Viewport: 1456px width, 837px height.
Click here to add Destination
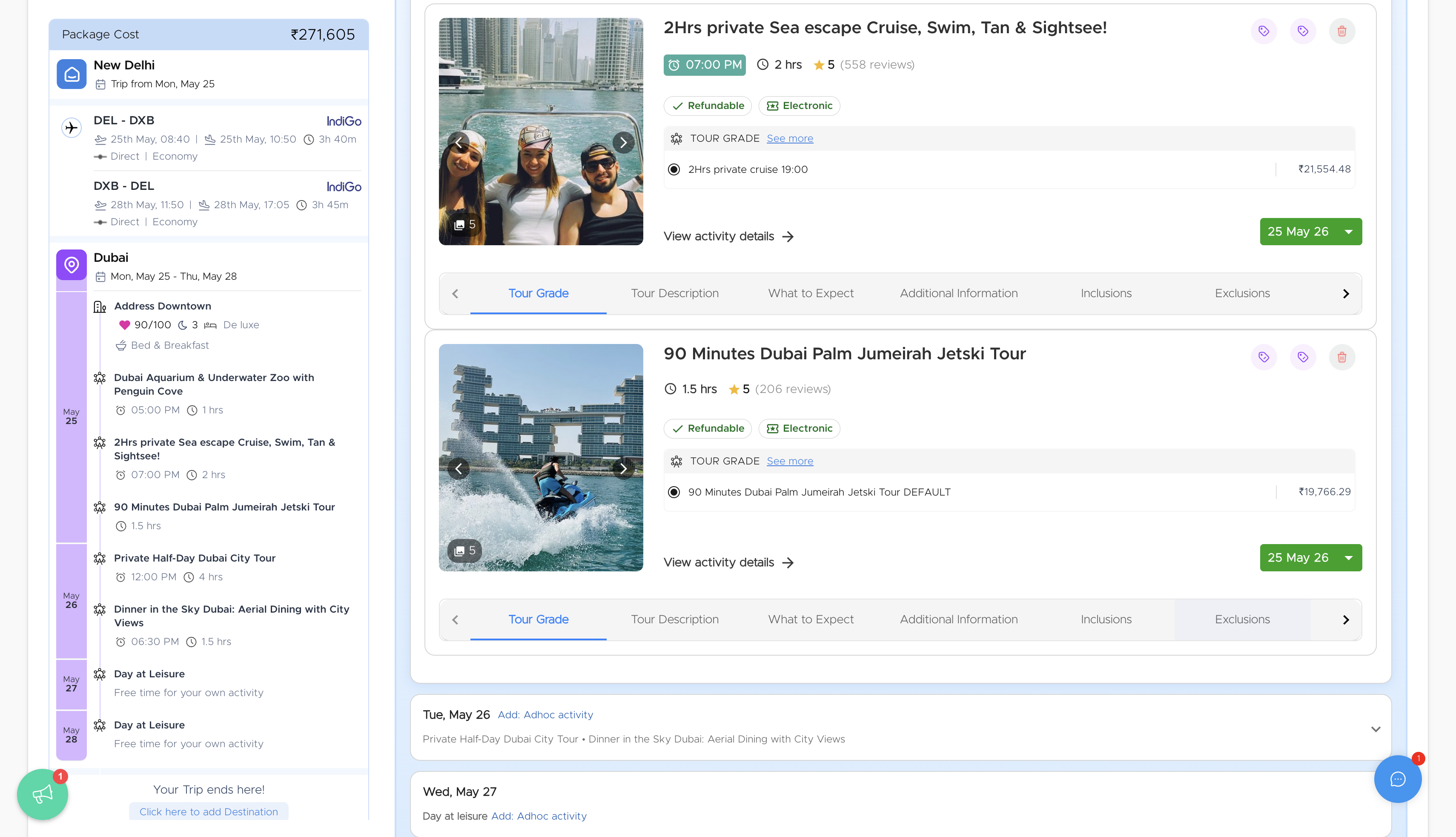pos(209,811)
